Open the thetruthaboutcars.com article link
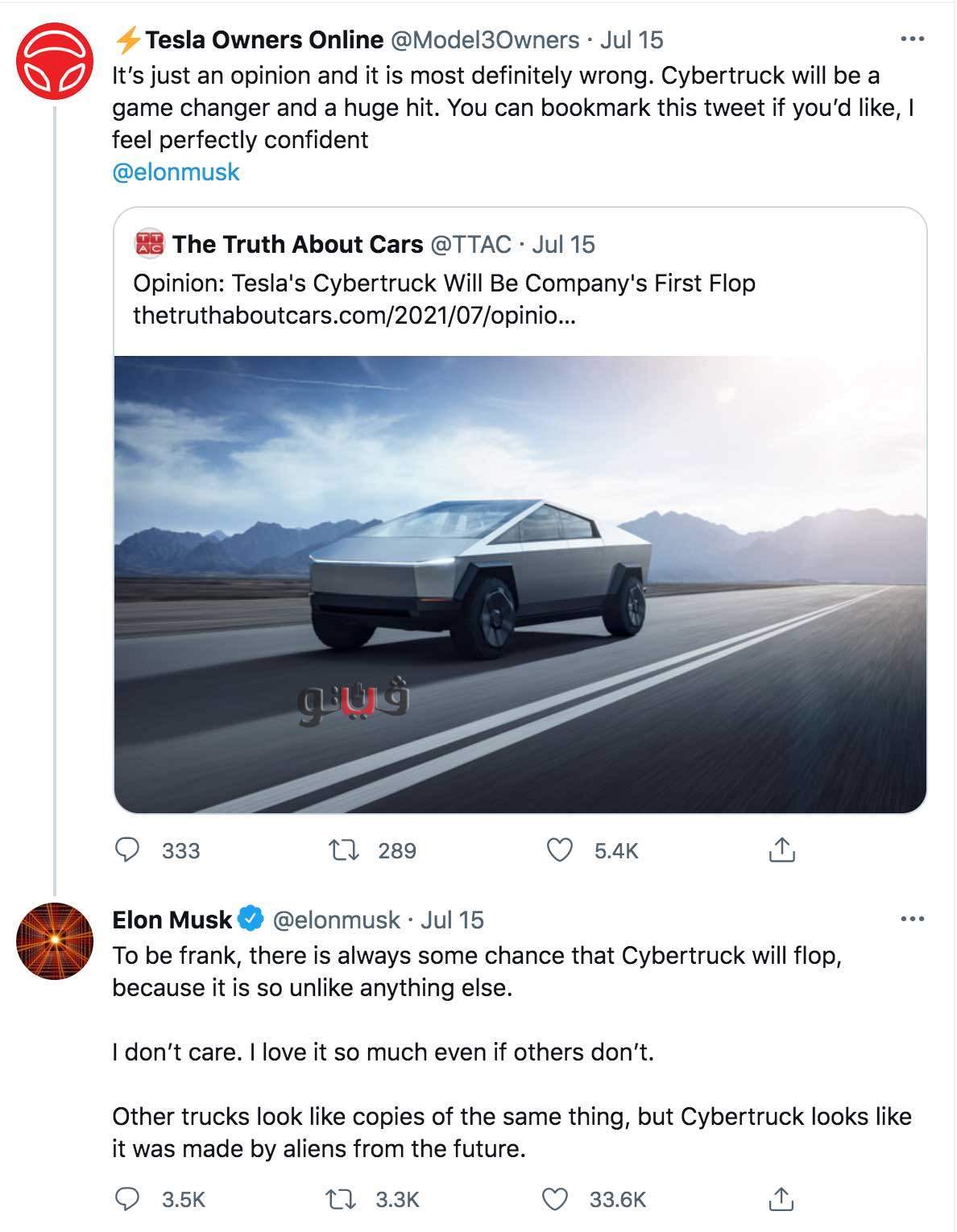Image resolution: width=957 pixels, height=1232 pixels. [354, 315]
